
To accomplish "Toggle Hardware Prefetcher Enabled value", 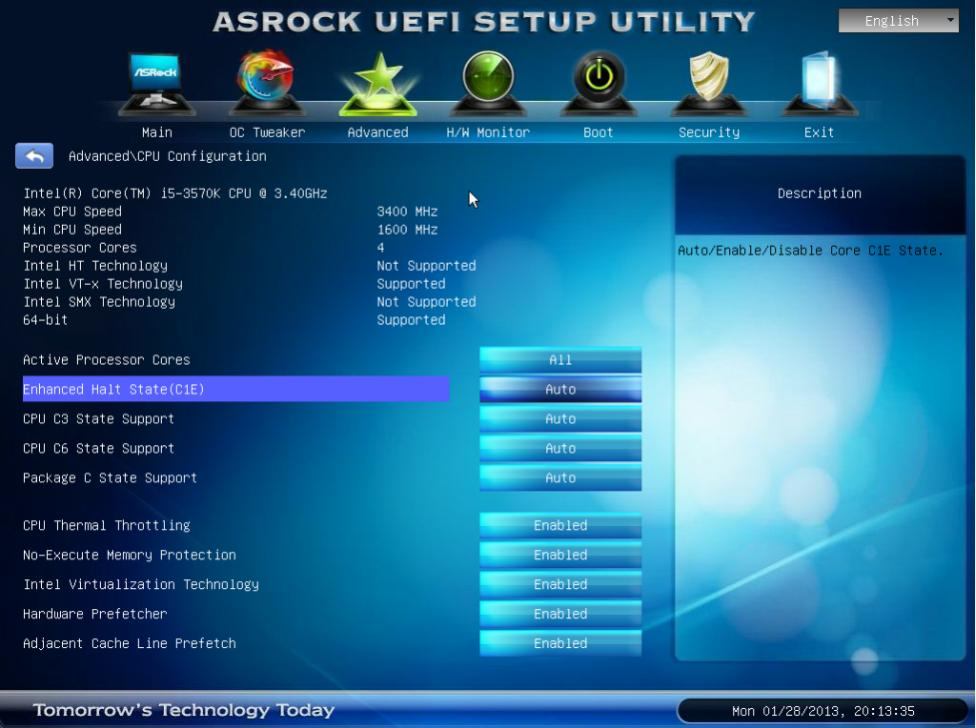I will click(x=560, y=614).
